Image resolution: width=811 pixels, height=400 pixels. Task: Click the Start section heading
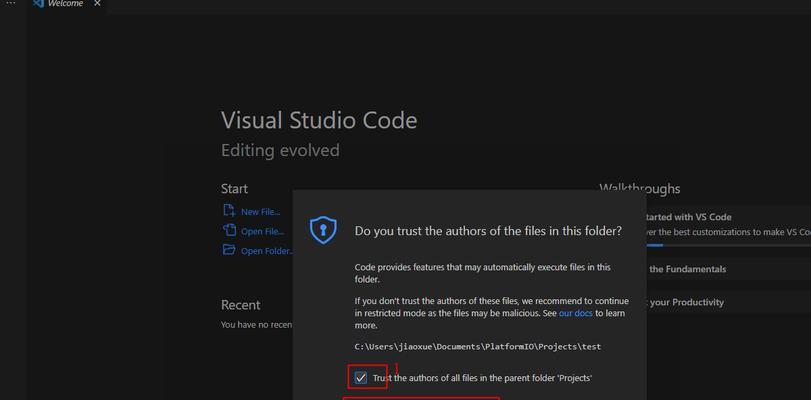(234, 189)
